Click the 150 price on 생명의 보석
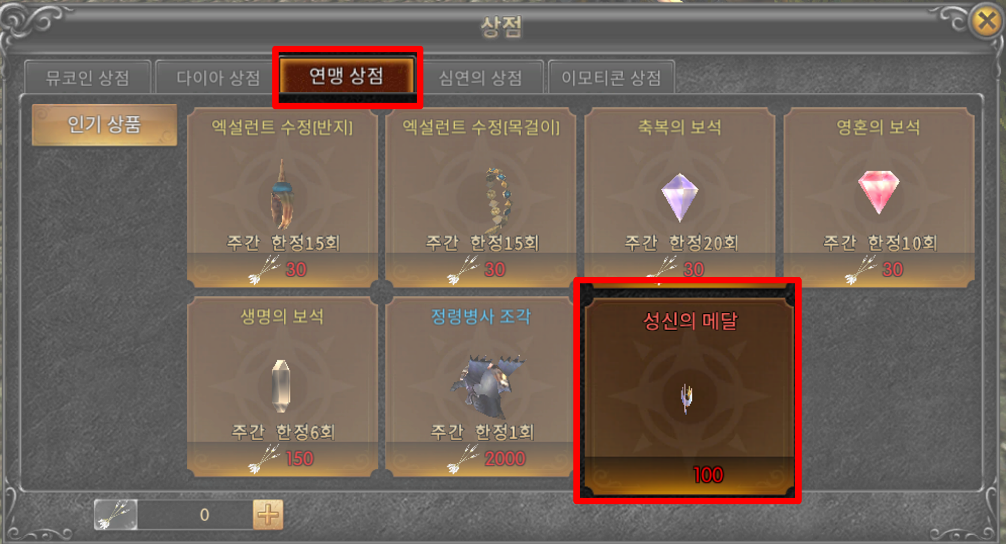The width and height of the screenshot is (1006, 544). click(x=300, y=459)
